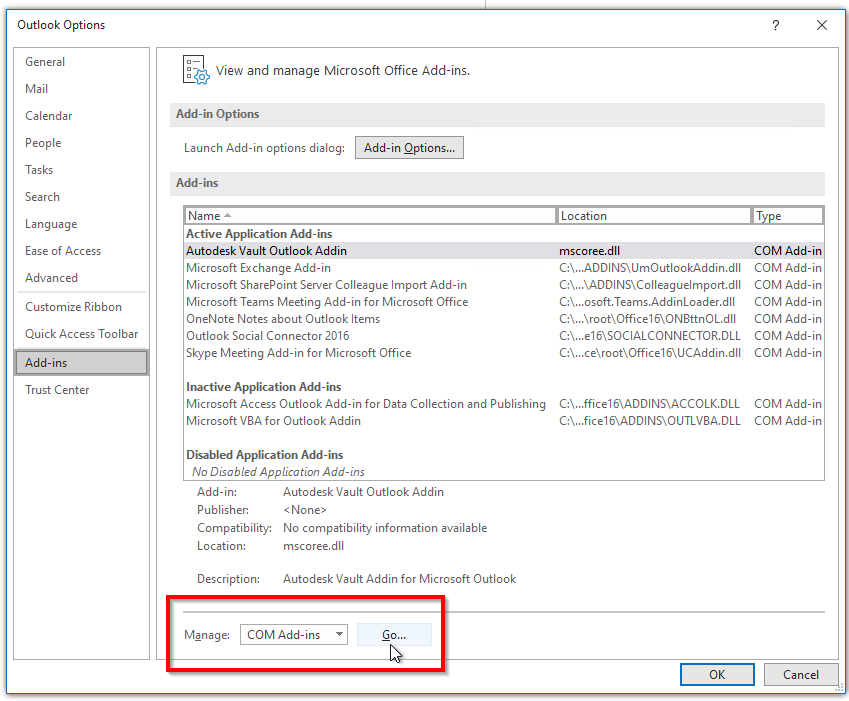This screenshot has width=849, height=701.
Task: Click the Cancel button
Action: click(801, 674)
